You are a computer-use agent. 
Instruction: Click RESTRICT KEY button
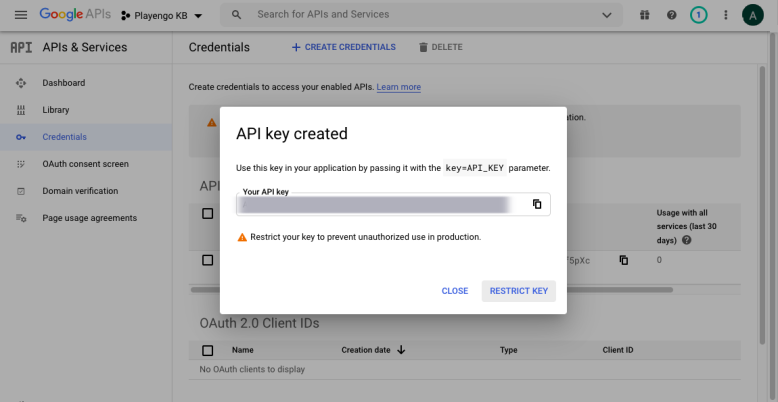point(519,291)
